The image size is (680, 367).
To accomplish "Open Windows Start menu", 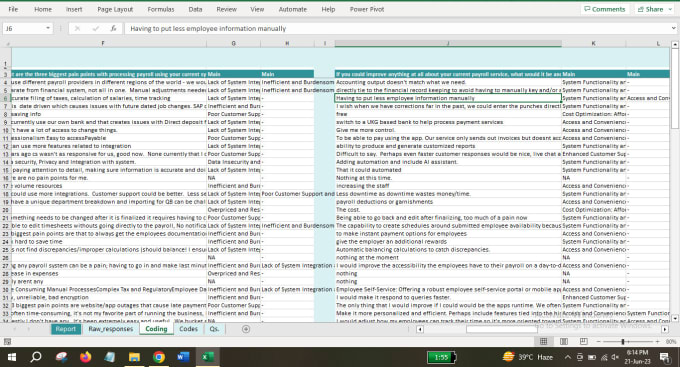I will (x=12, y=357).
